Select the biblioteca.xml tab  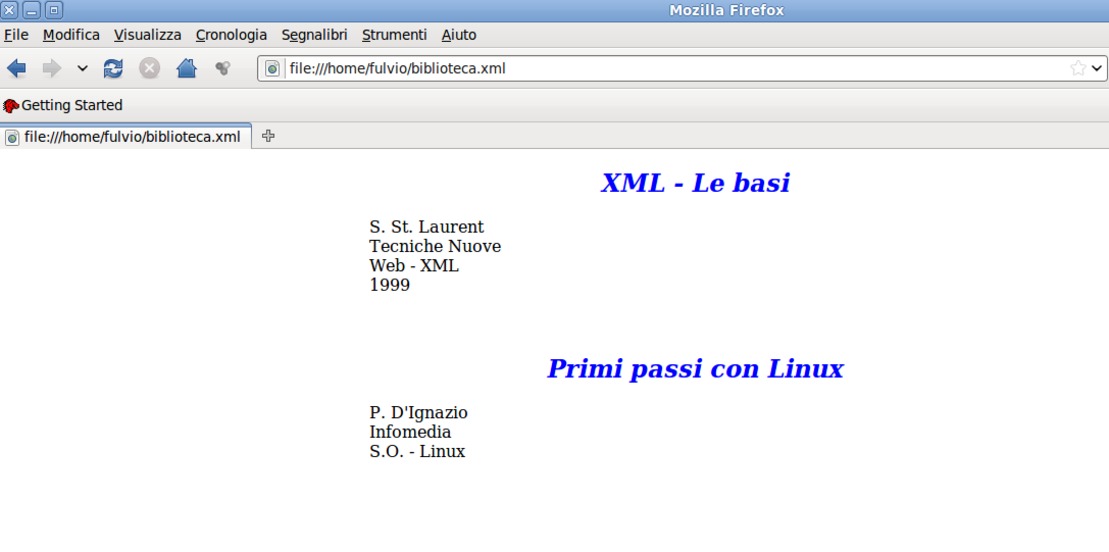pos(125,137)
